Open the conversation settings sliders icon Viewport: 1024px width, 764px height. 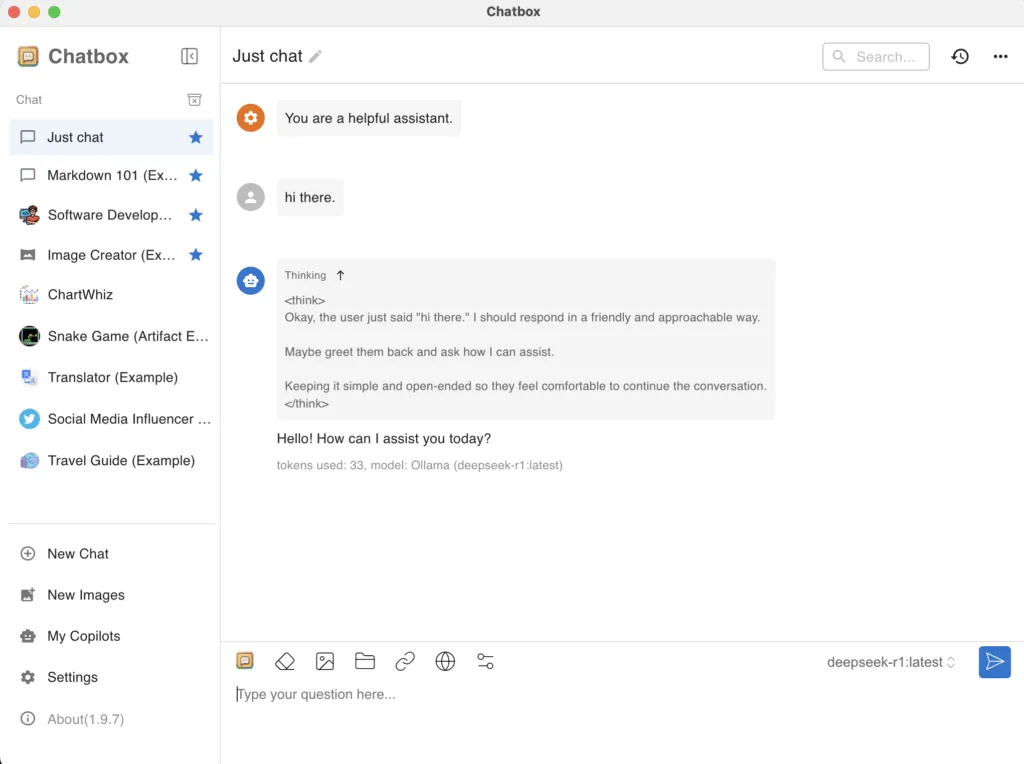coord(485,661)
